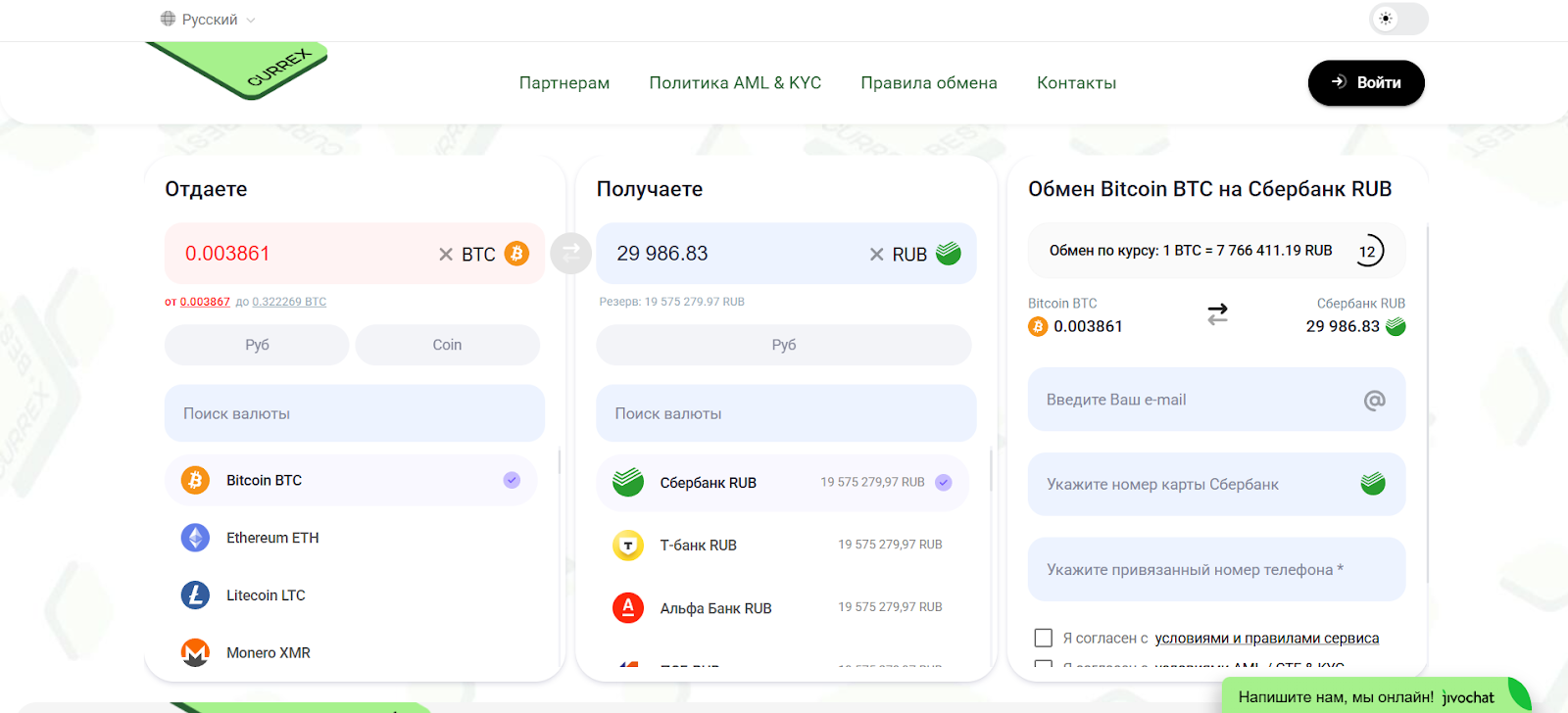This screenshot has width=1568, height=713.
Task: Click Sberbank icon in card number field
Action: click(1373, 483)
